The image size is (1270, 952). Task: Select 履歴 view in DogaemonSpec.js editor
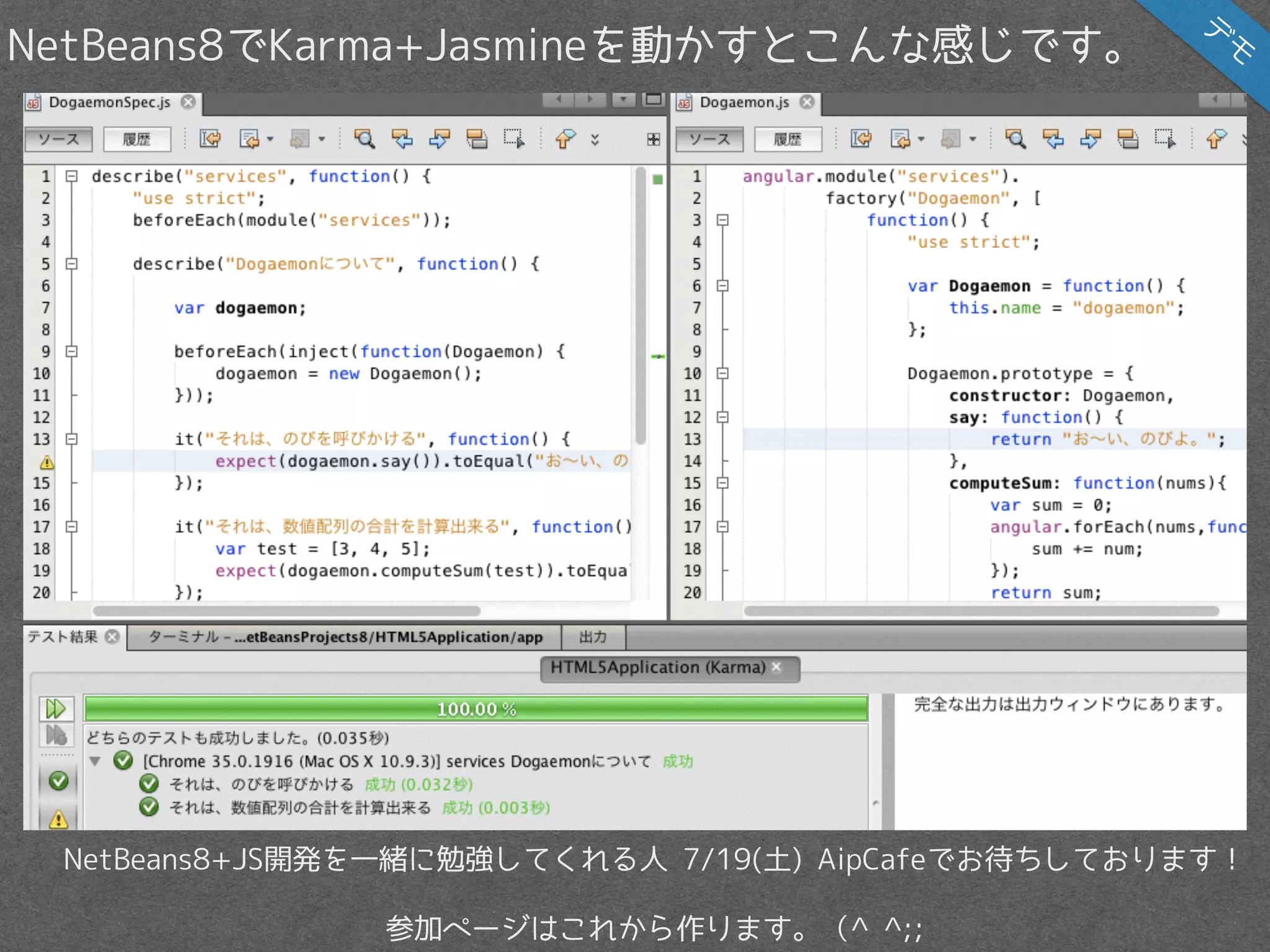[136, 139]
